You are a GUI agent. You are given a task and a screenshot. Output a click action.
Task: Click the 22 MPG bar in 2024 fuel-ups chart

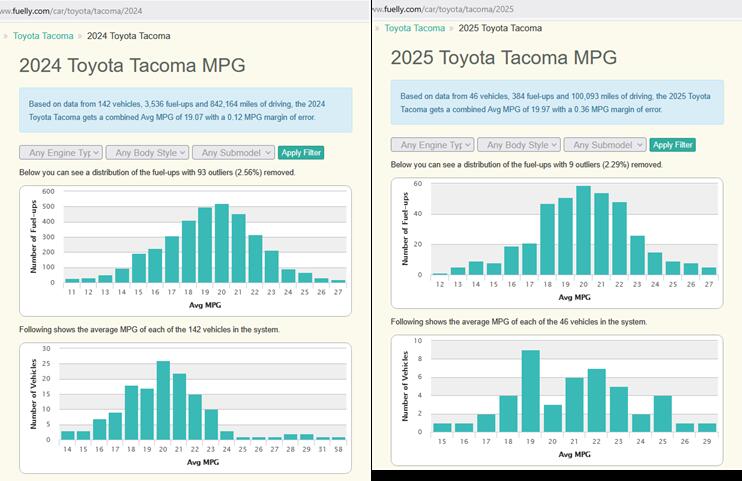click(x=255, y=259)
